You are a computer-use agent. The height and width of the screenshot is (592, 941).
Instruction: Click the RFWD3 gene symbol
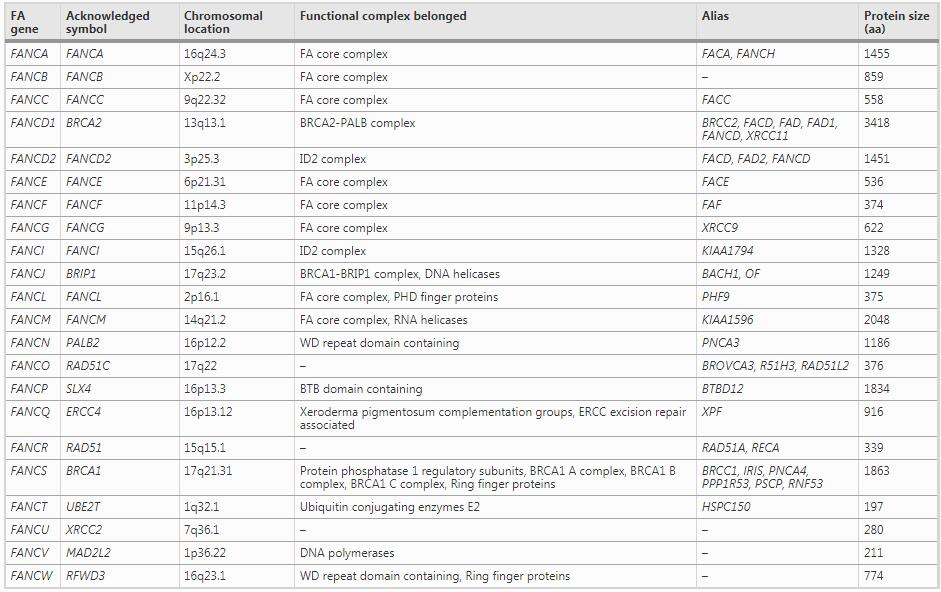tap(84, 576)
